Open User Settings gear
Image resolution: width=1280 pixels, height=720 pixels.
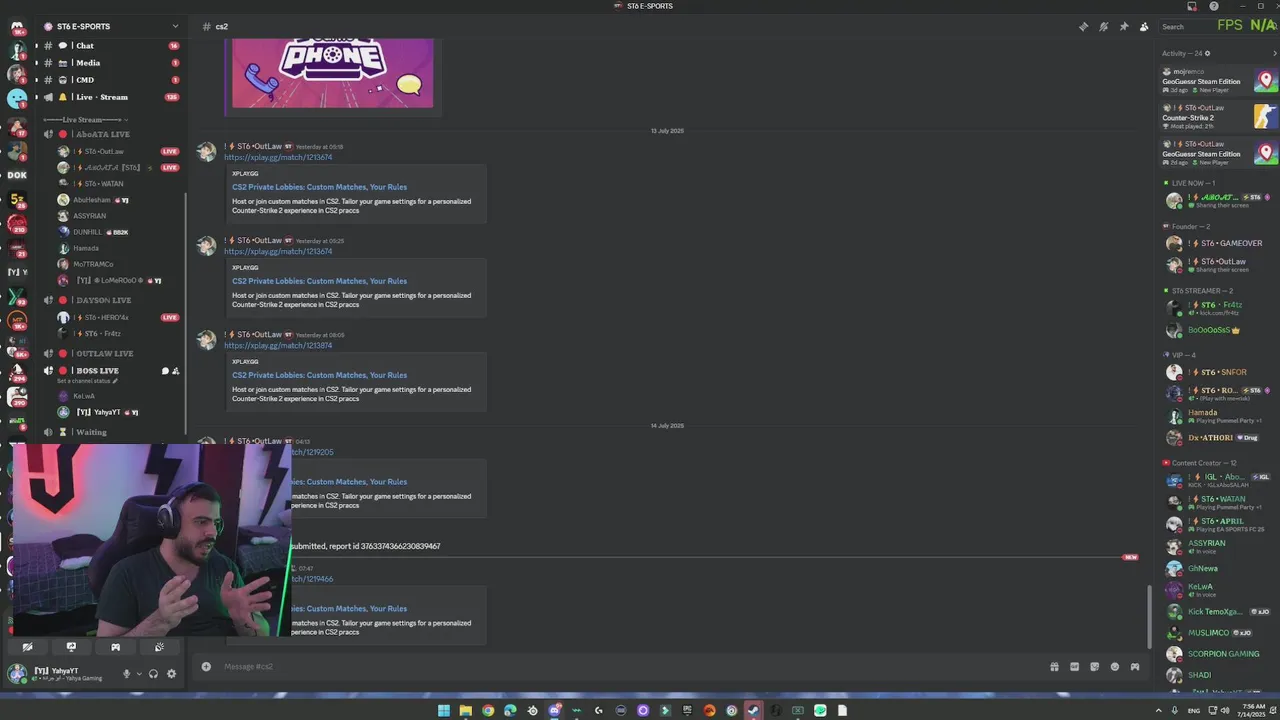point(171,674)
